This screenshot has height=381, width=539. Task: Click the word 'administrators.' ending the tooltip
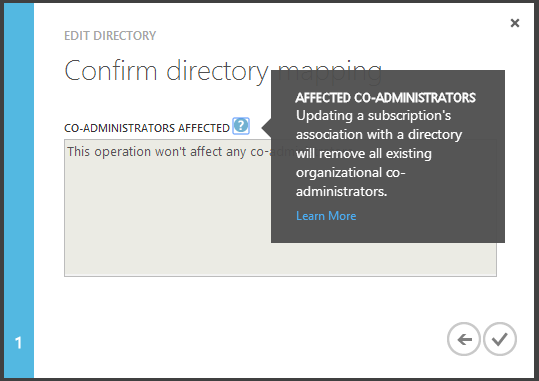341,192
